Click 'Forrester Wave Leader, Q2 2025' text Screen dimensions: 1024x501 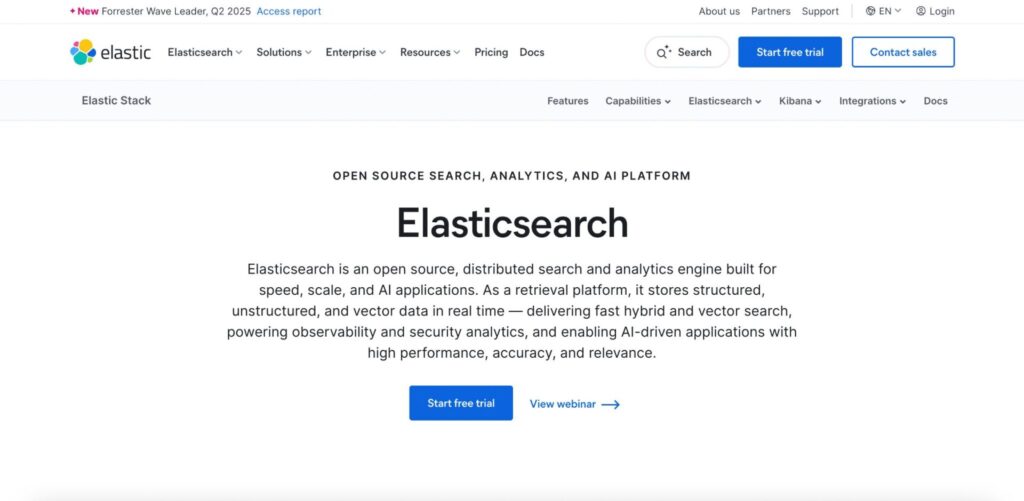pyautogui.click(x=176, y=11)
